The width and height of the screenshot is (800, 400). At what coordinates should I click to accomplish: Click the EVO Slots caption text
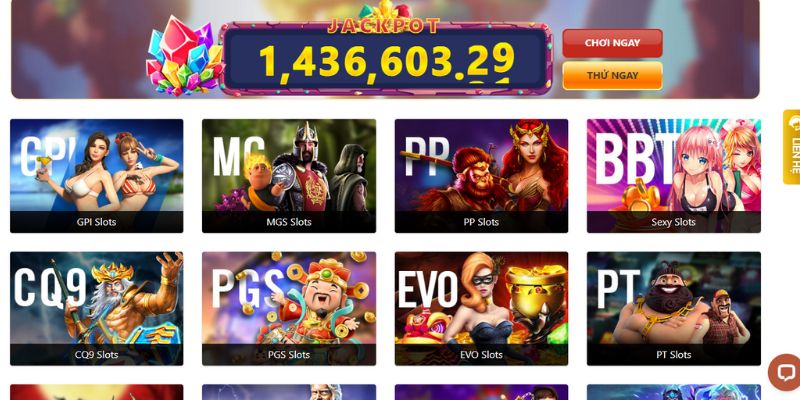[481, 355]
